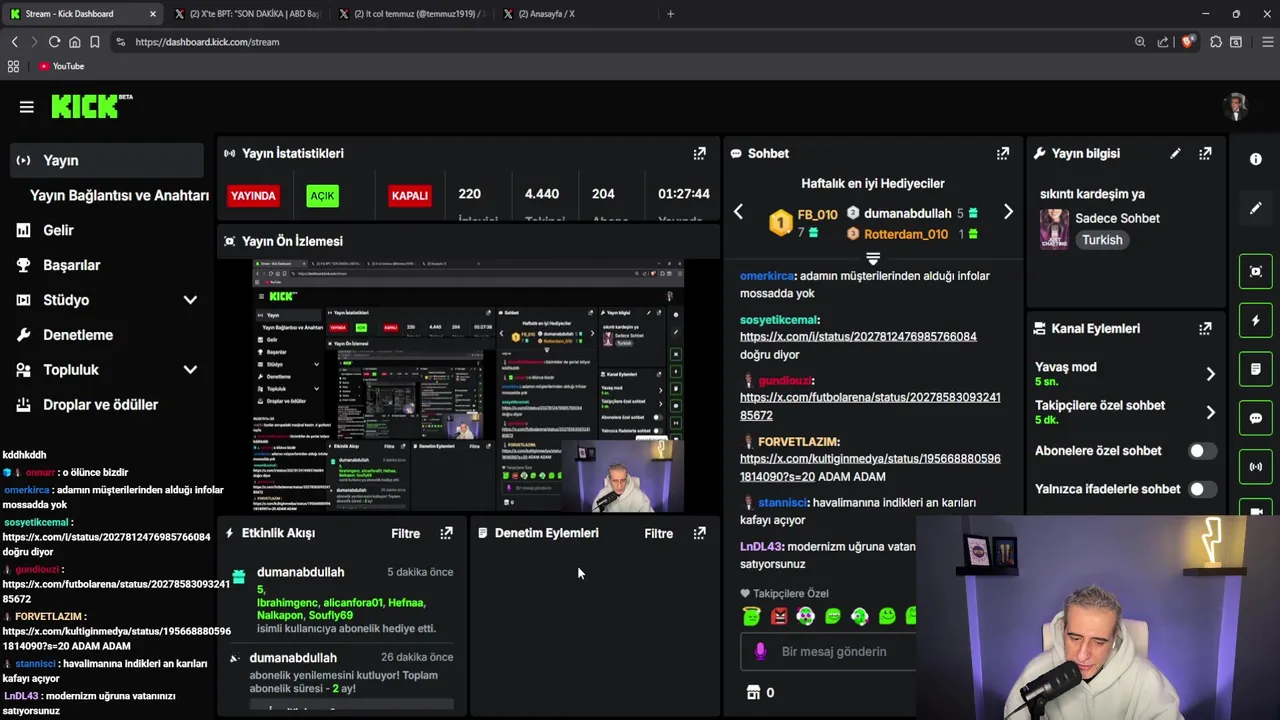Switch to the X'te BPT browser tab
Image resolution: width=1280 pixels, height=720 pixels.
(246, 14)
